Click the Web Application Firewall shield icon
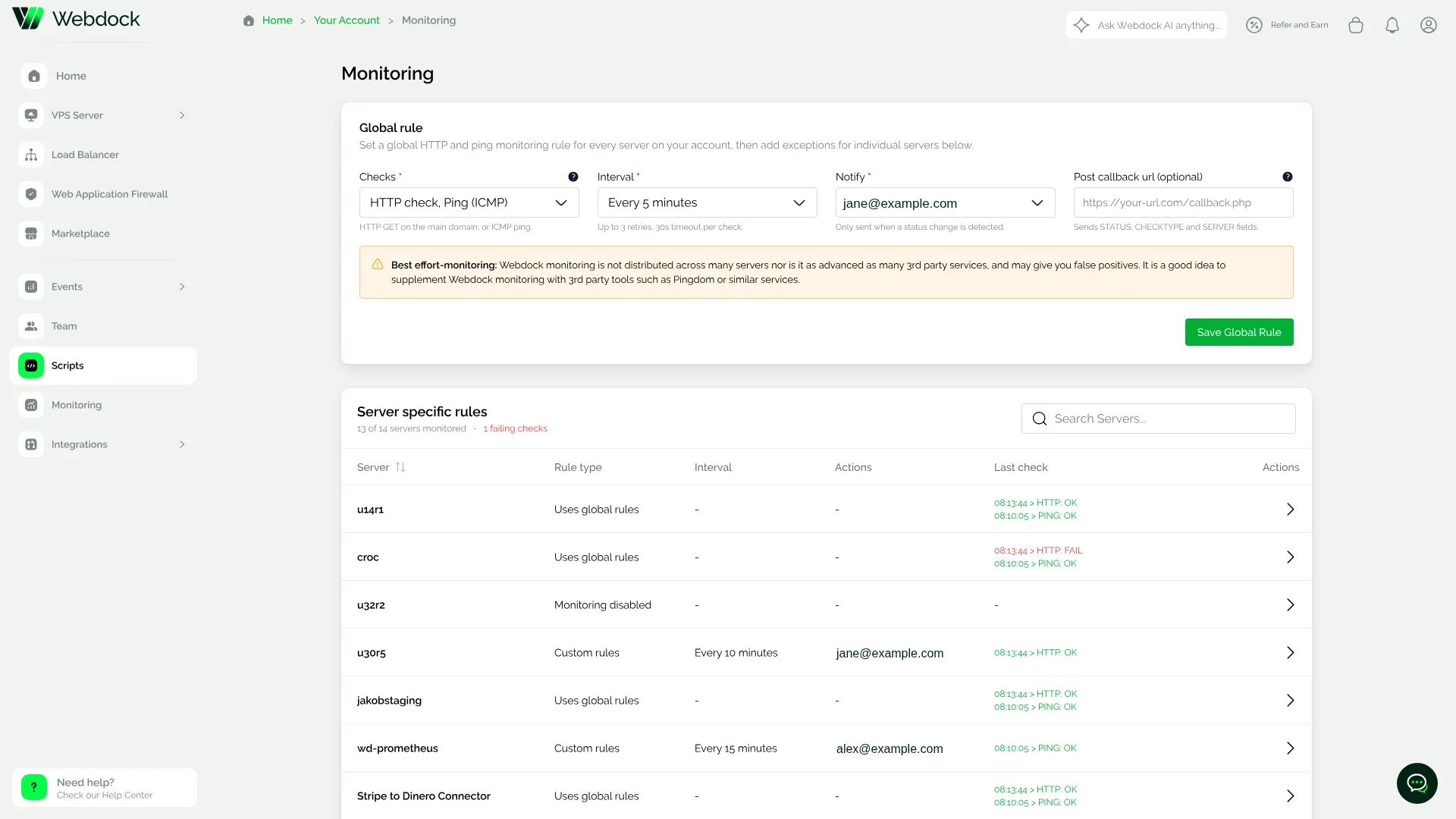 point(31,194)
